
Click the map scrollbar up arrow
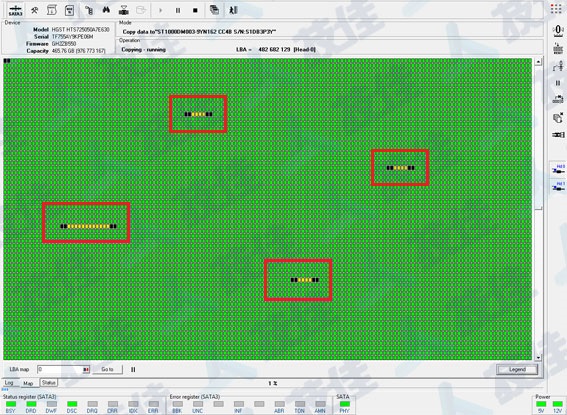(x=538, y=62)
